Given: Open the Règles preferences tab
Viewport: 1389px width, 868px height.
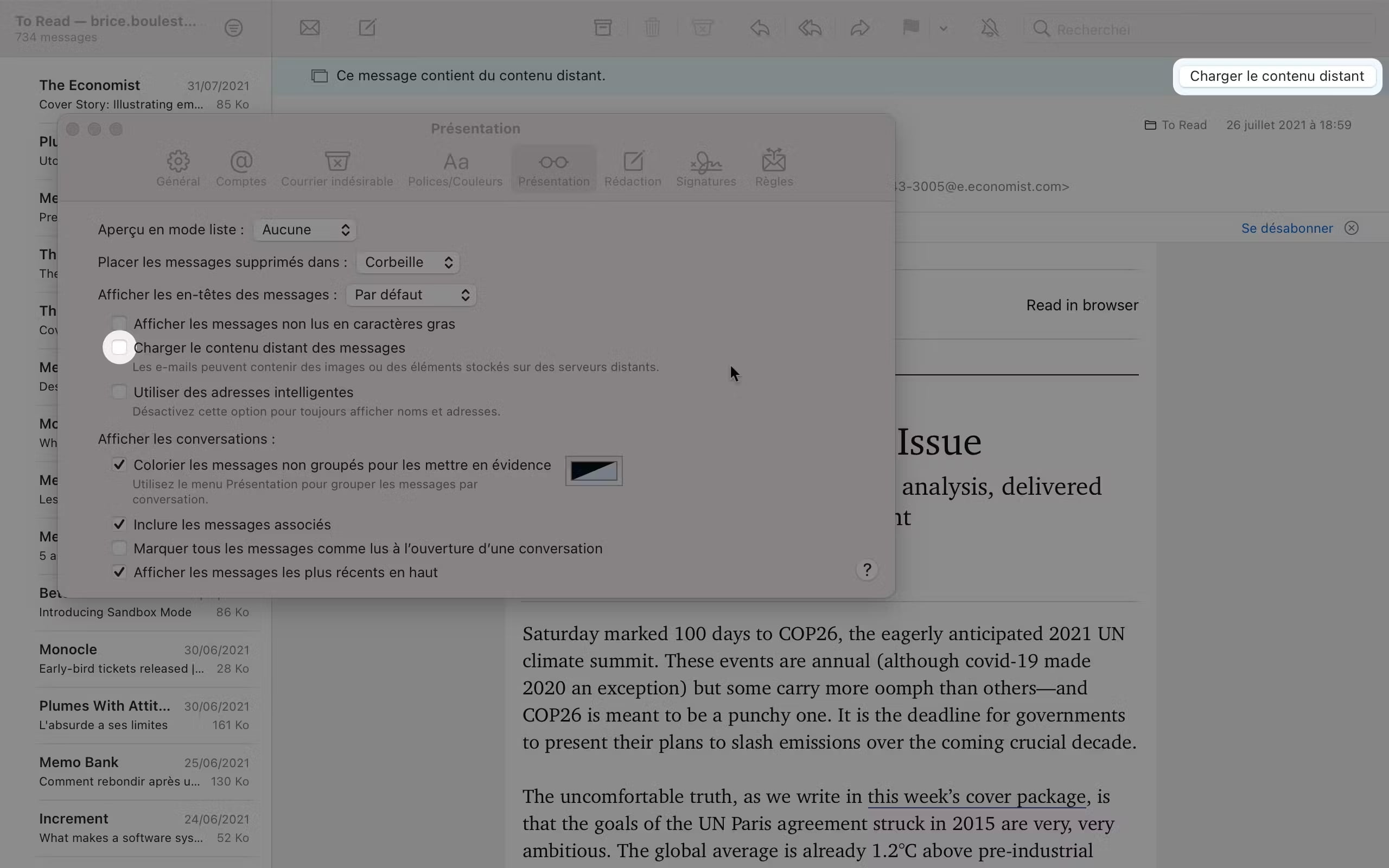Looking at the screenshot, I should pyautogui.click(x=774, y=169).
